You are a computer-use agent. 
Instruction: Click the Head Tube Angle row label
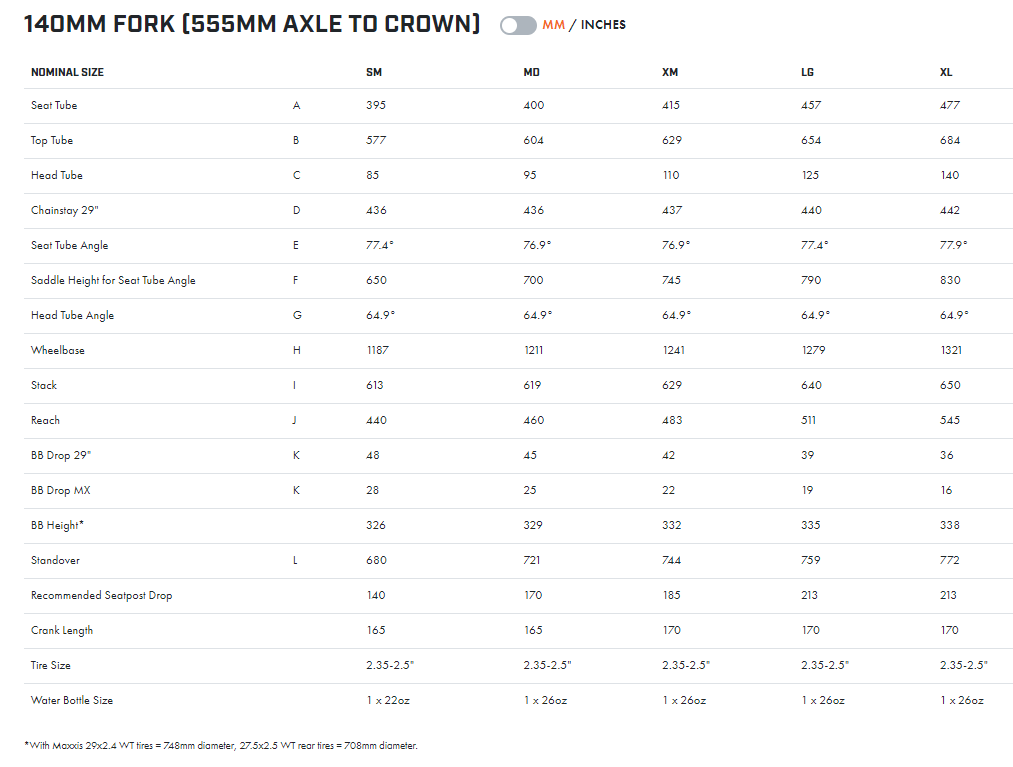pos(72,315)
